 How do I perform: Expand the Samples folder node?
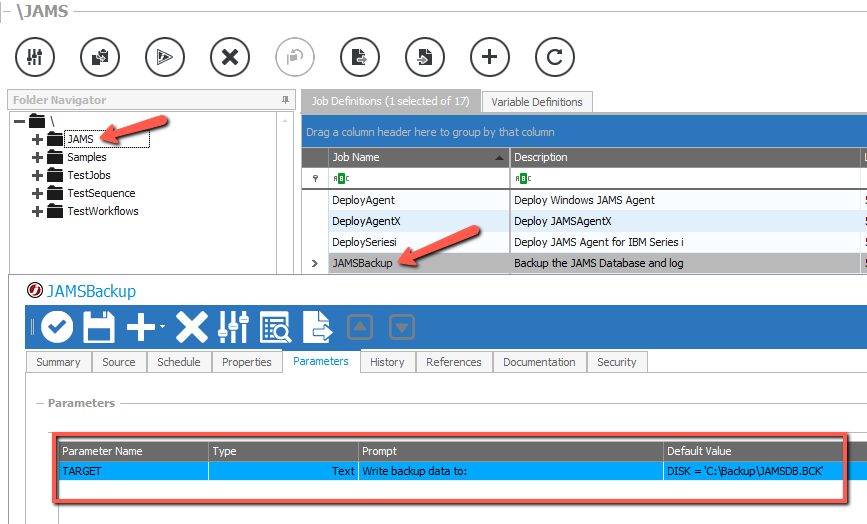(x=37, y=158)
